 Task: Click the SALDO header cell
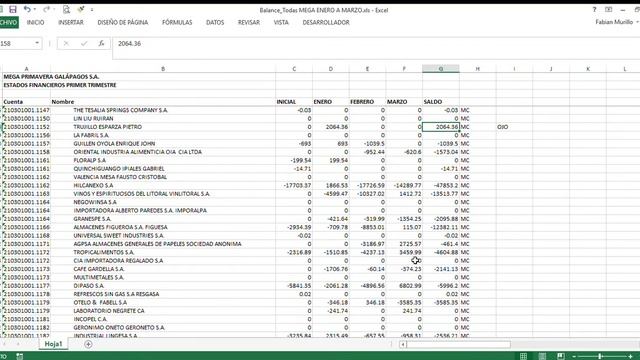441,102
